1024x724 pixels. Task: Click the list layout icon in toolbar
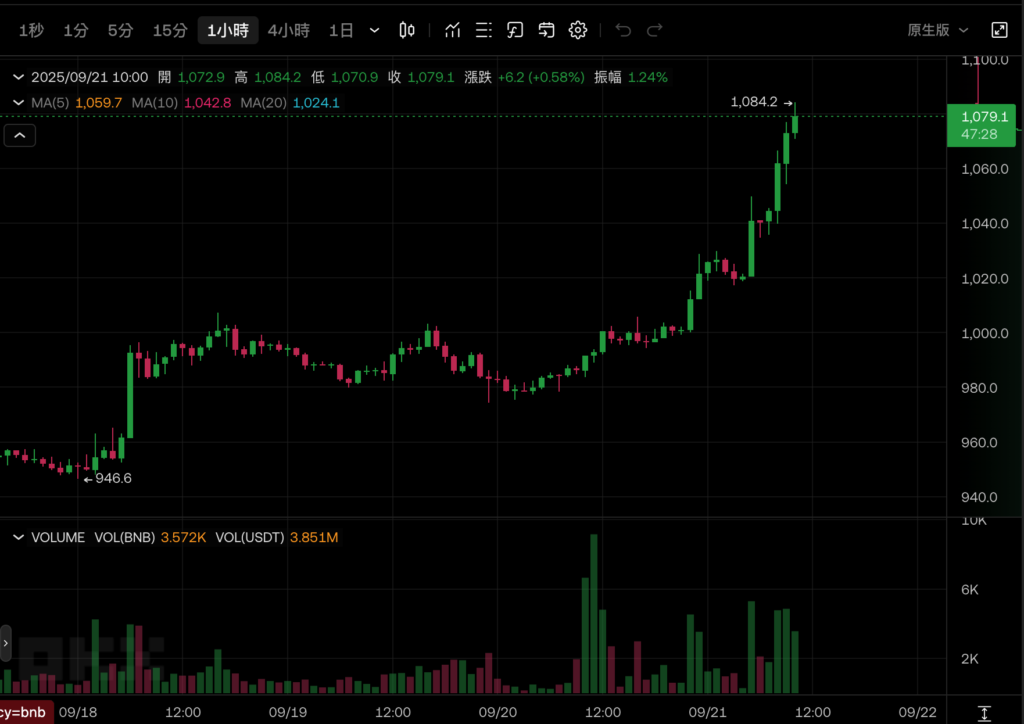coord(484,30)
